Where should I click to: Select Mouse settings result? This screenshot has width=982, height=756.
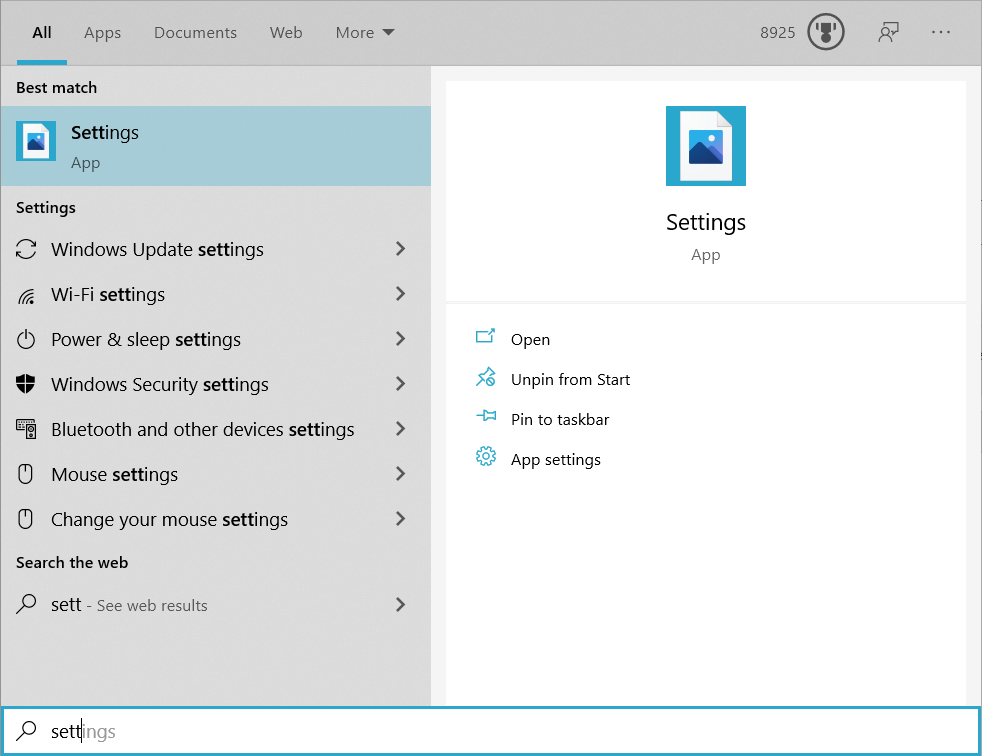point(216,475)
